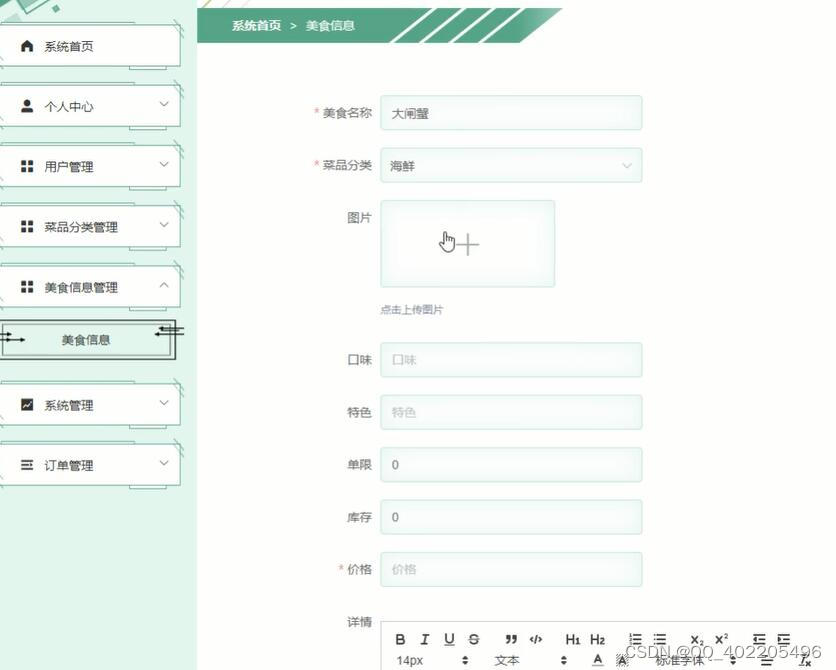Click the person icon beside 个人中心
Viewport: 836px width, 670px height.
coord(27,106)
